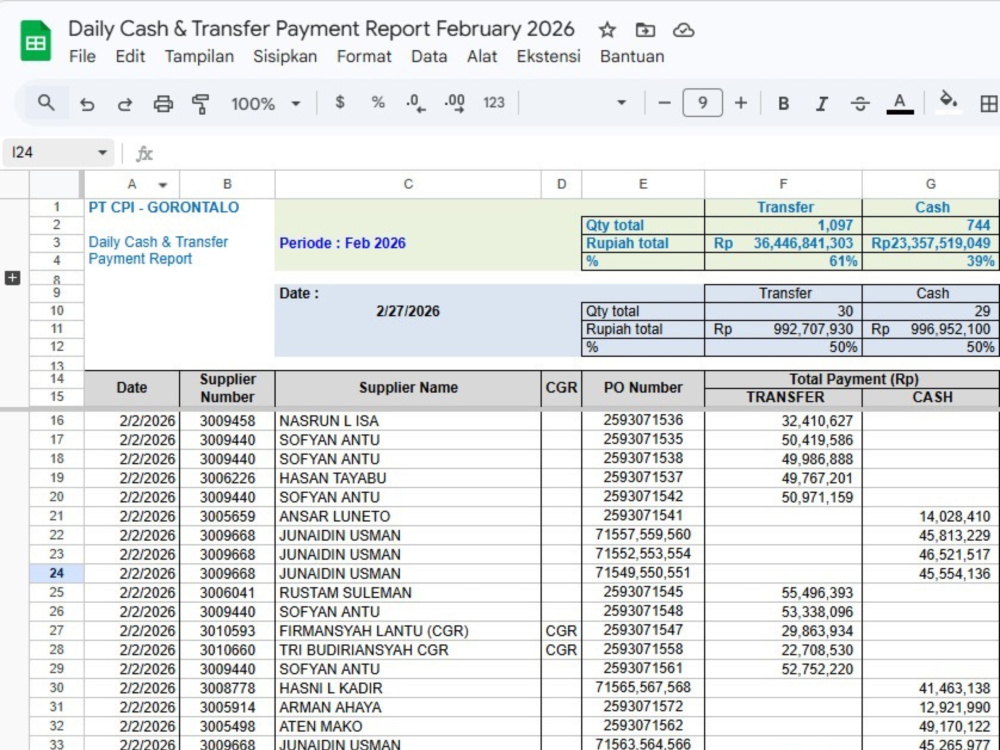Open the fill color paint bucket

click(x=948, y=102)
